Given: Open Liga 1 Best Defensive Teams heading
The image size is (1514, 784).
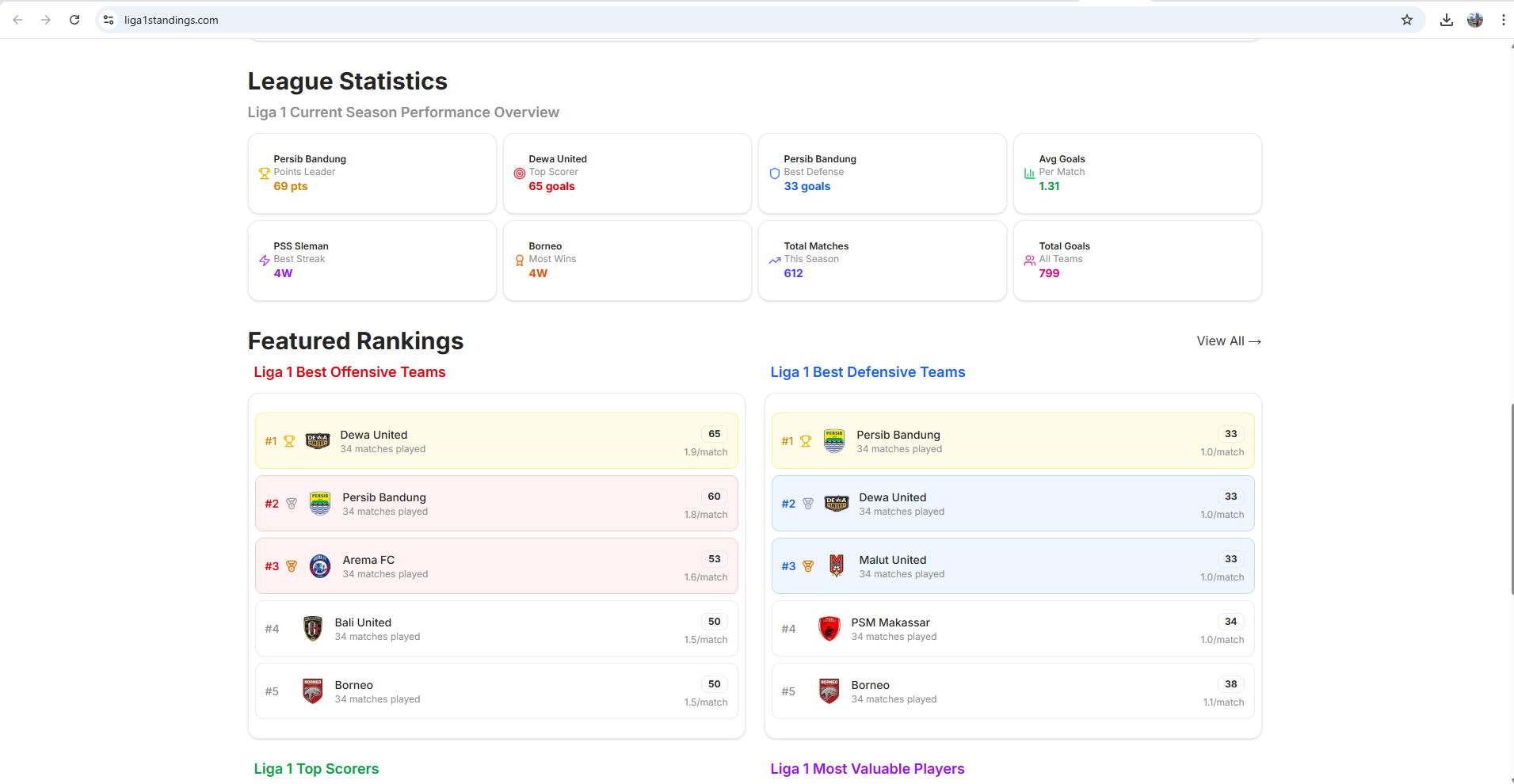Looking at the screenshot, I should [x=868, y=372].
